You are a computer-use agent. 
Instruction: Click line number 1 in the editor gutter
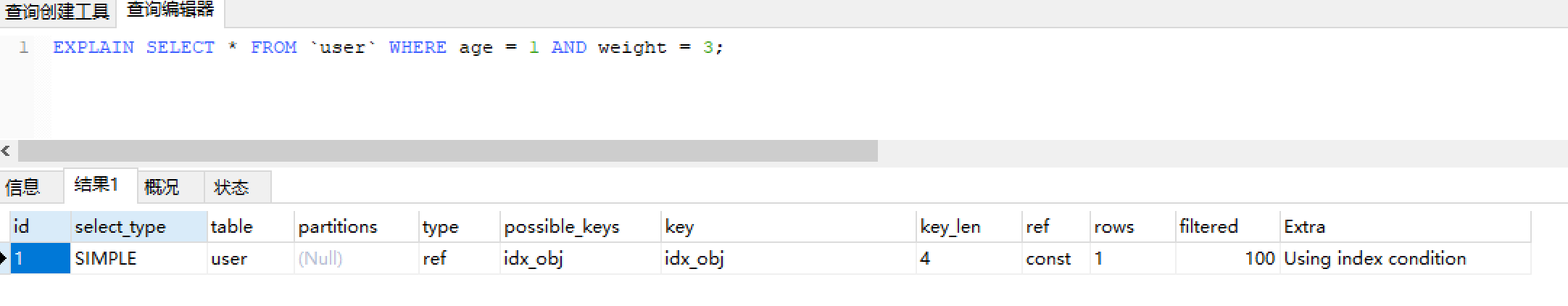click(24, 48)
